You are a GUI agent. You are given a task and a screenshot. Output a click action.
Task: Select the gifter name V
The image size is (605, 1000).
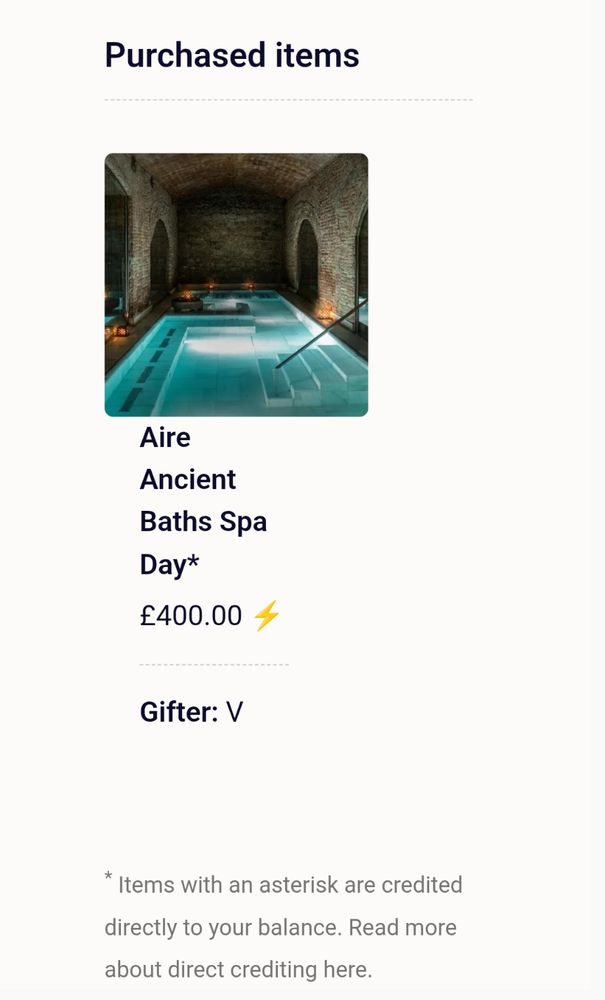235,712
